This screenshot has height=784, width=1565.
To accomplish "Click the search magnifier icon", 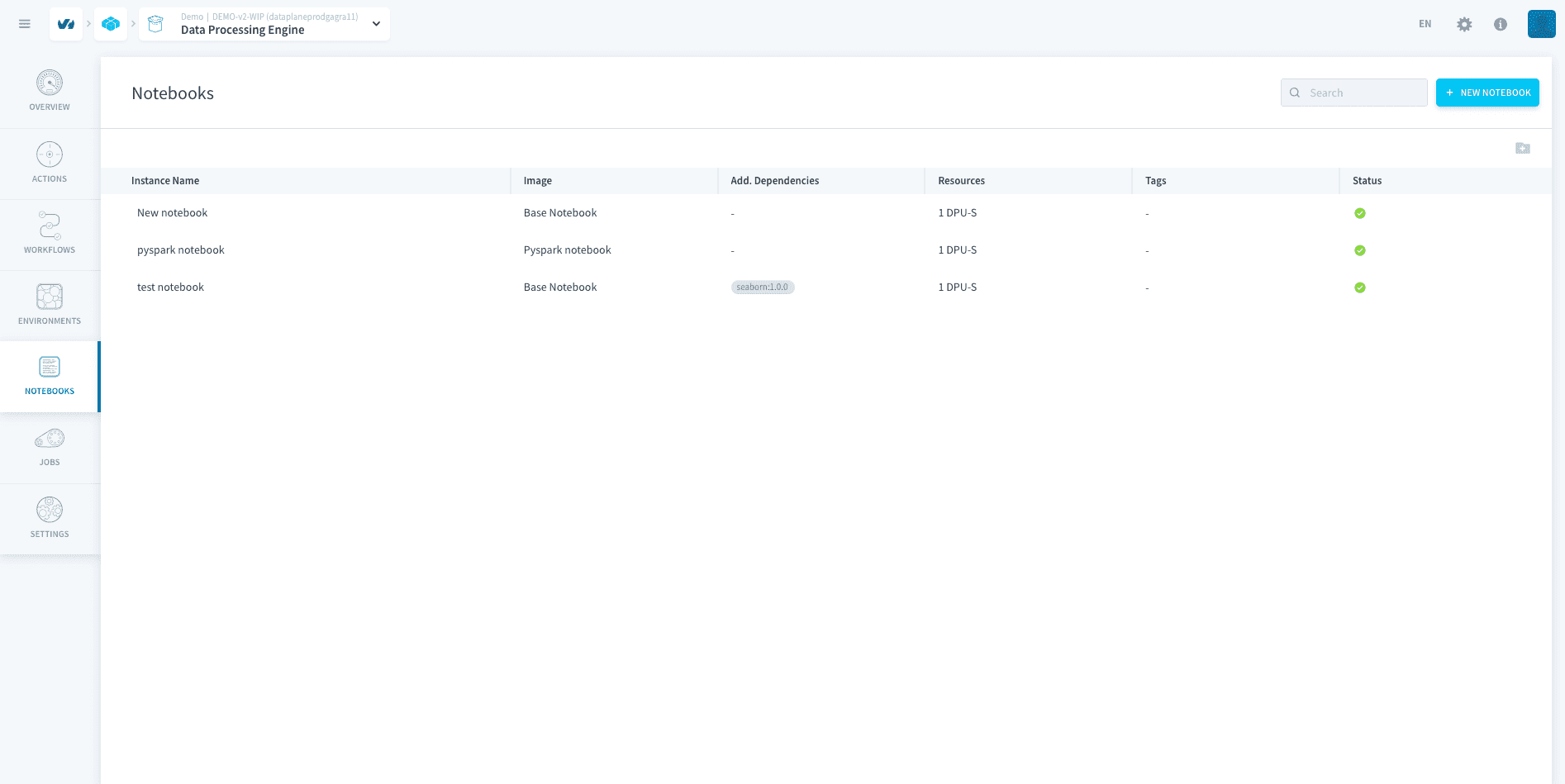I will pos(1295,93).
